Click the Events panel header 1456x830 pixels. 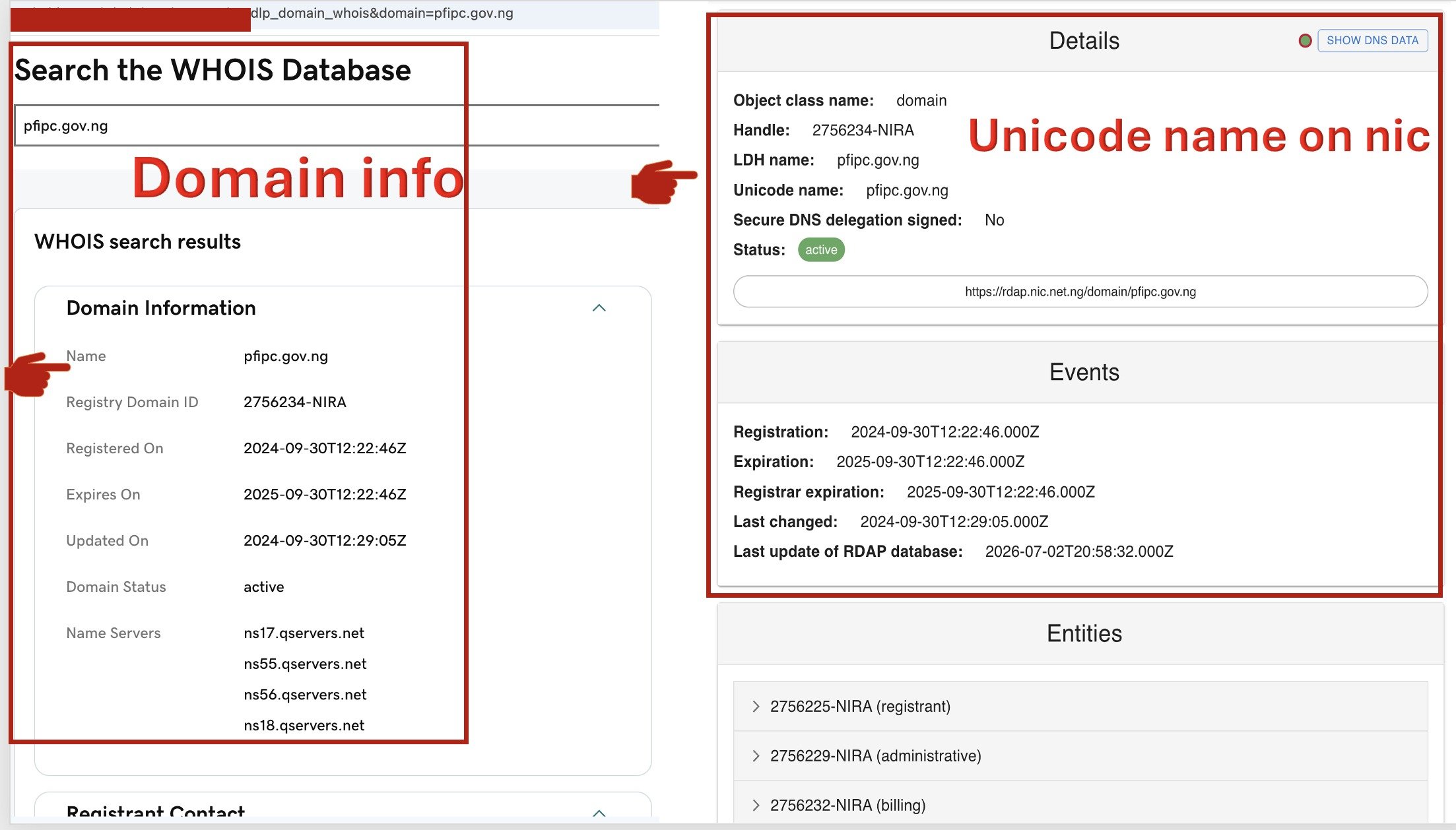[x=1084, y=372]
